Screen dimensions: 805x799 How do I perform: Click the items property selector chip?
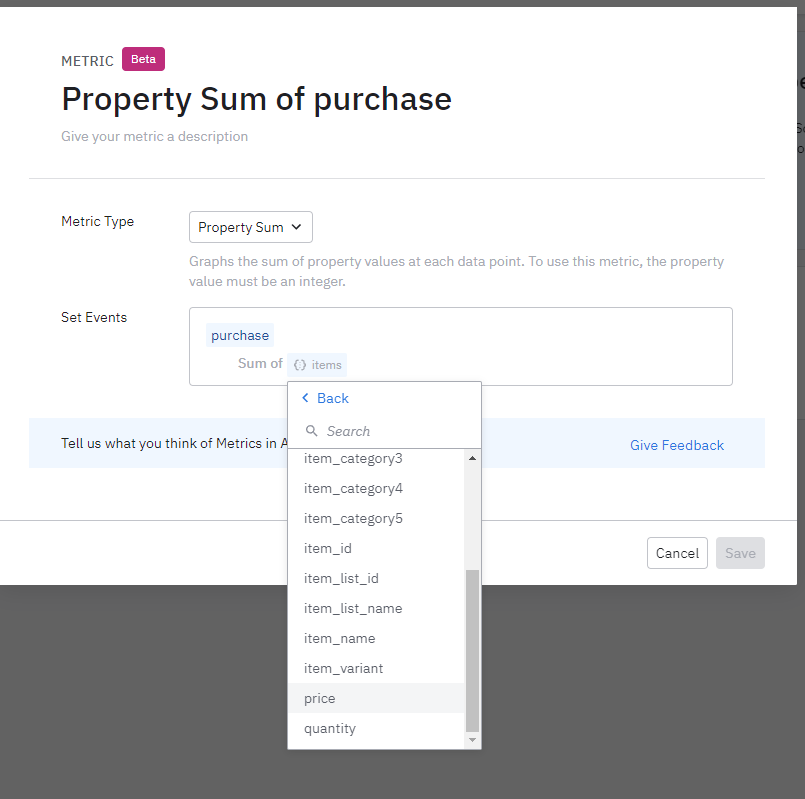317,365
